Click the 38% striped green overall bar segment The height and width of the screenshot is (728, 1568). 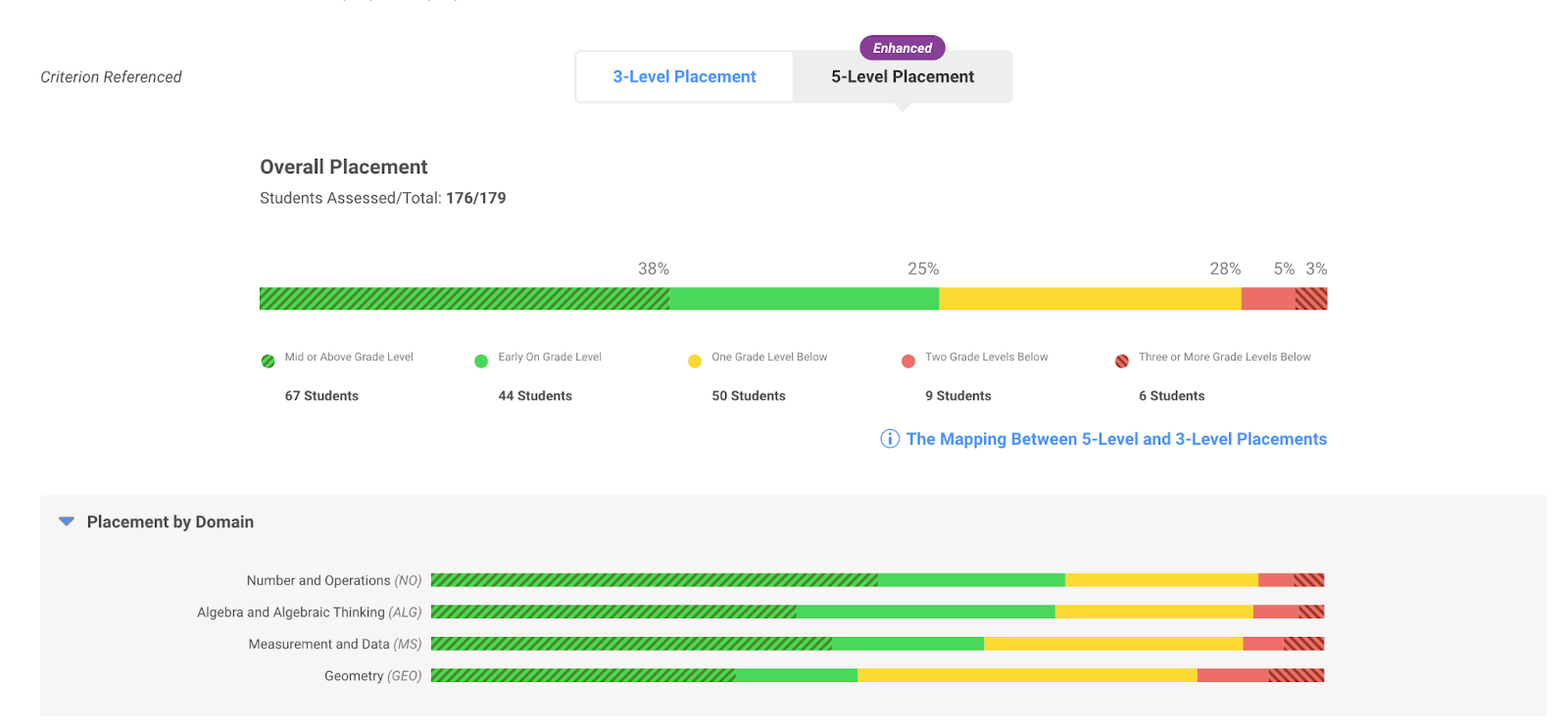[x=465, y=299]
